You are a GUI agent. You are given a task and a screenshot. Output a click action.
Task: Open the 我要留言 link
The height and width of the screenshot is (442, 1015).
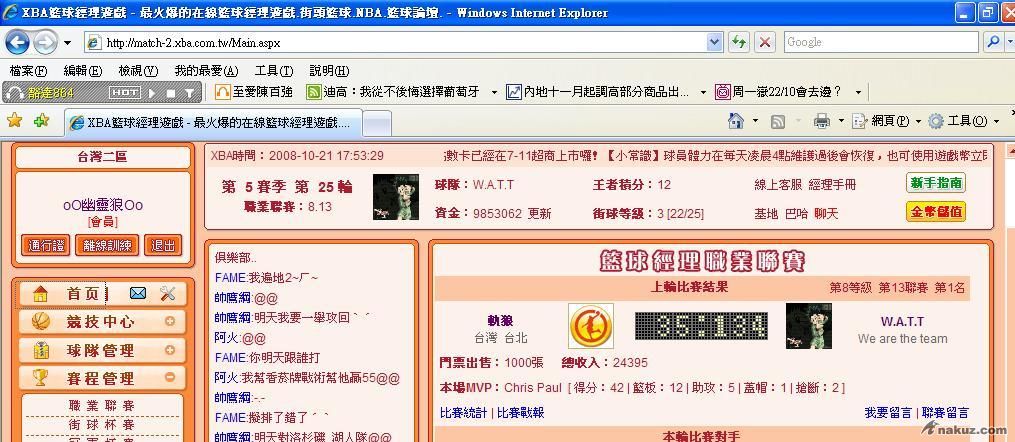click(x=888, y=413)
